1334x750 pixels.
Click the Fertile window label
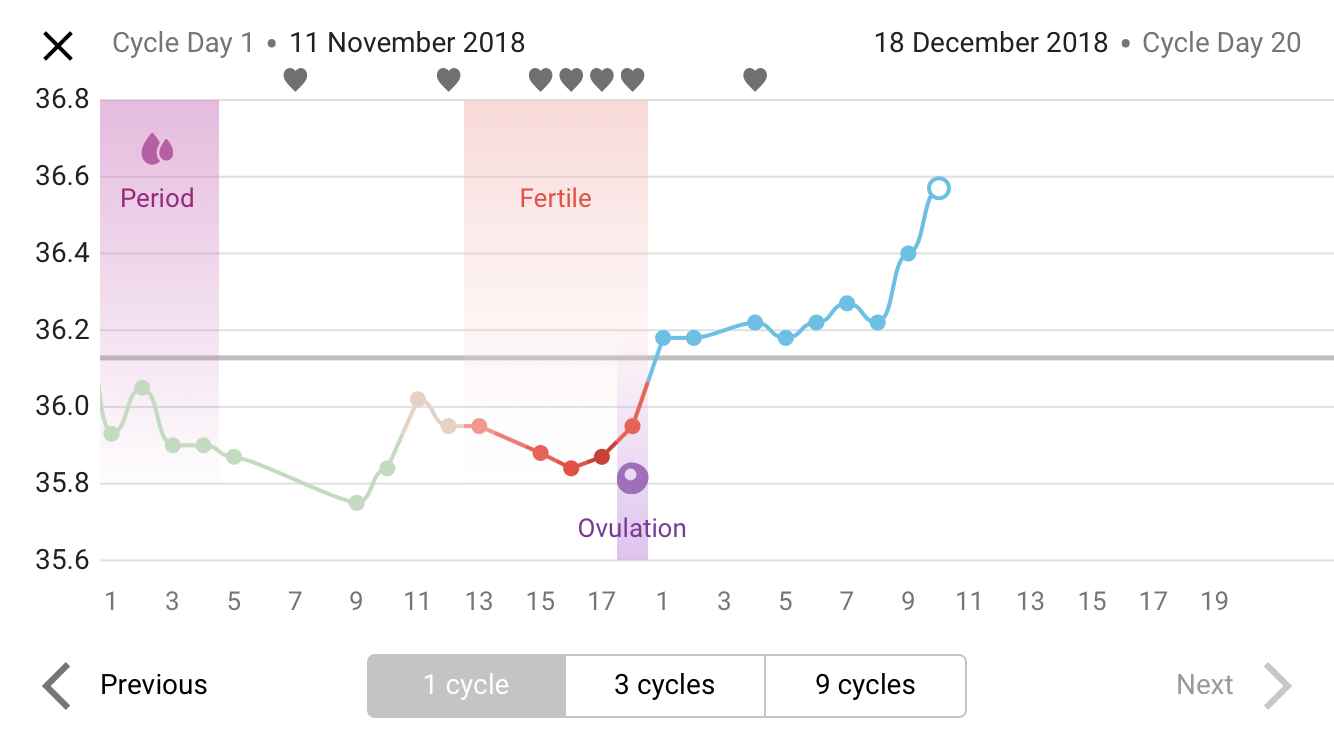[555, 198]
